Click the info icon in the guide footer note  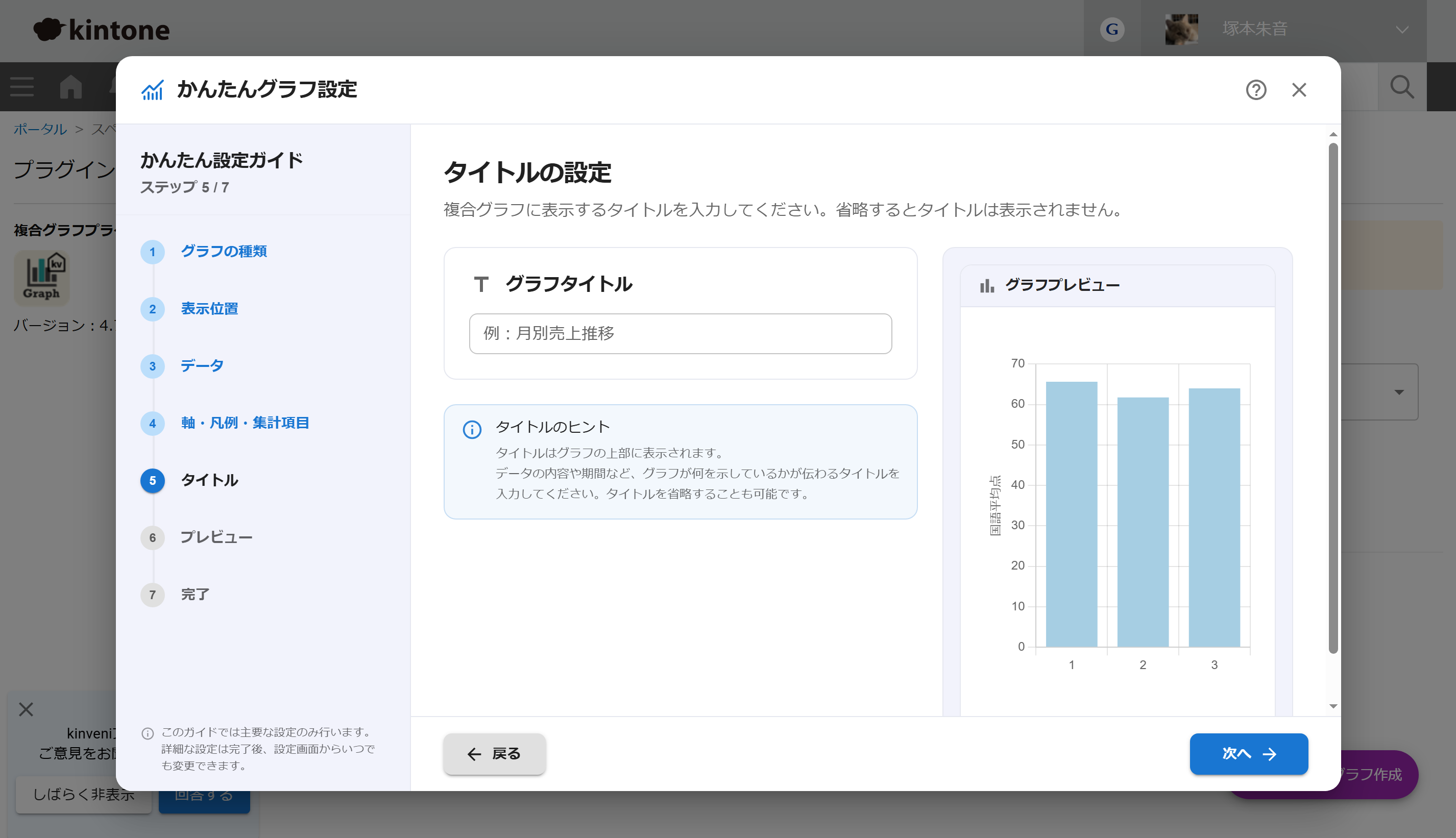(148, 733)
